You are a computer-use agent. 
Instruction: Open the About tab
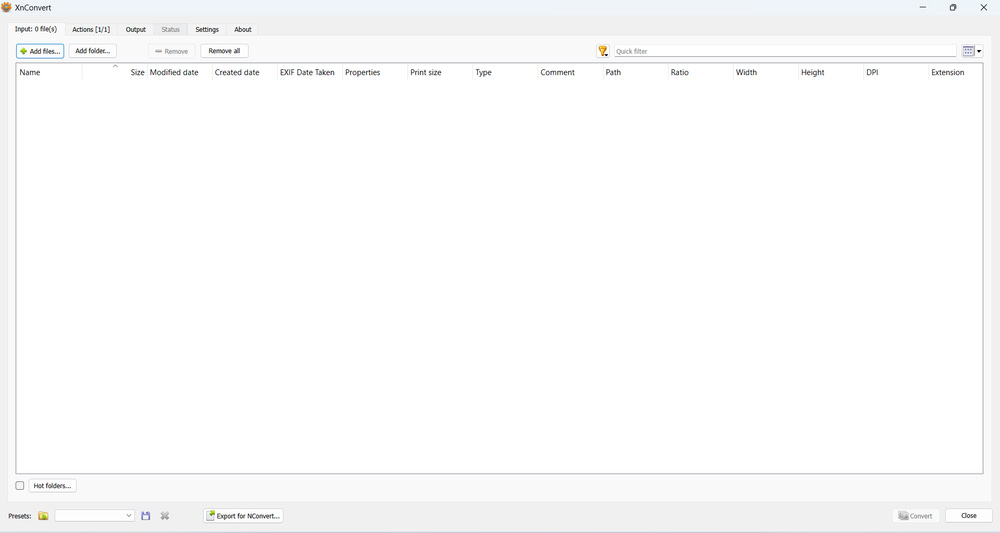[242, 29]
